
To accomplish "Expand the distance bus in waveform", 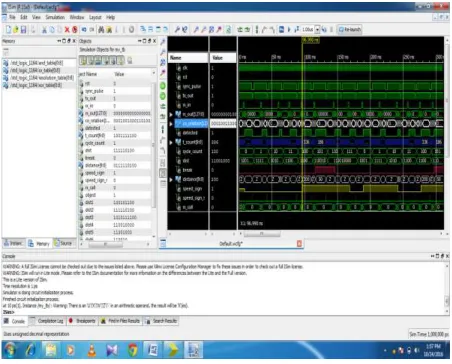I will [x=171, y=180].
